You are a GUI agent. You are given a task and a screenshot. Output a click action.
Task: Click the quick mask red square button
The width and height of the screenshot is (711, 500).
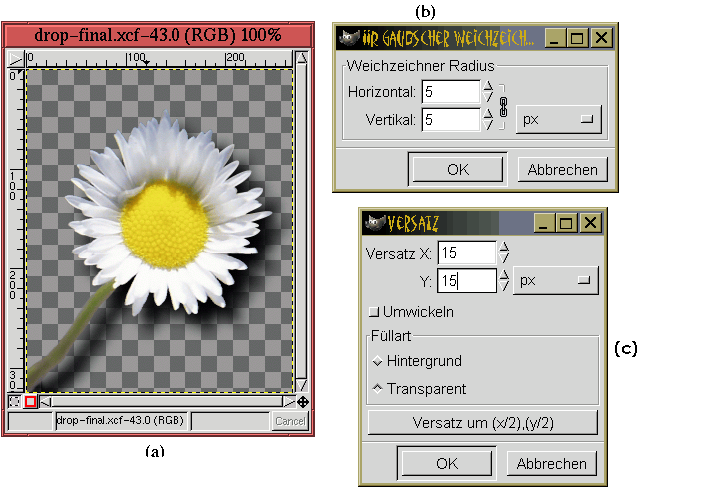coord(31,402)
